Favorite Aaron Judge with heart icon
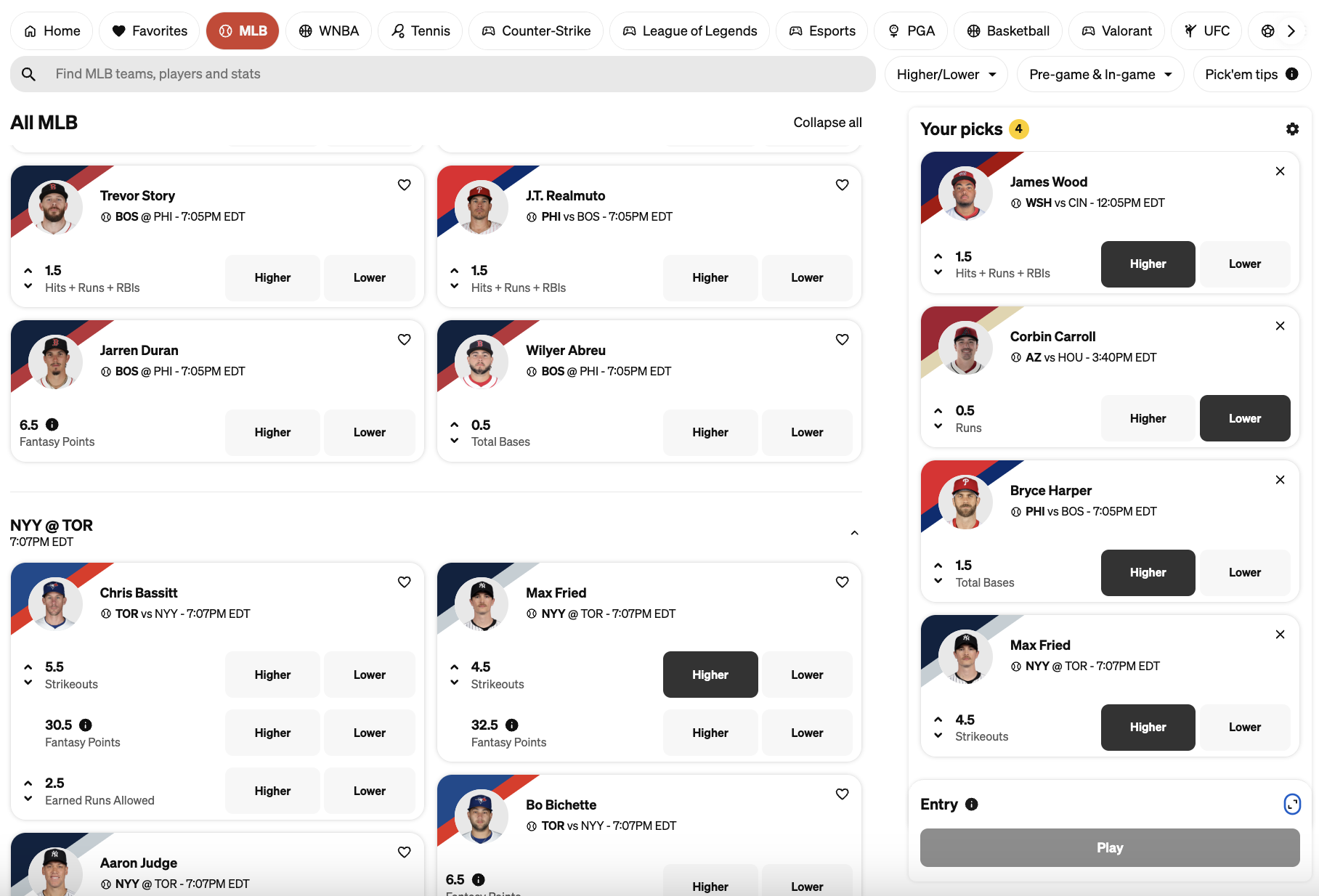 405,852
